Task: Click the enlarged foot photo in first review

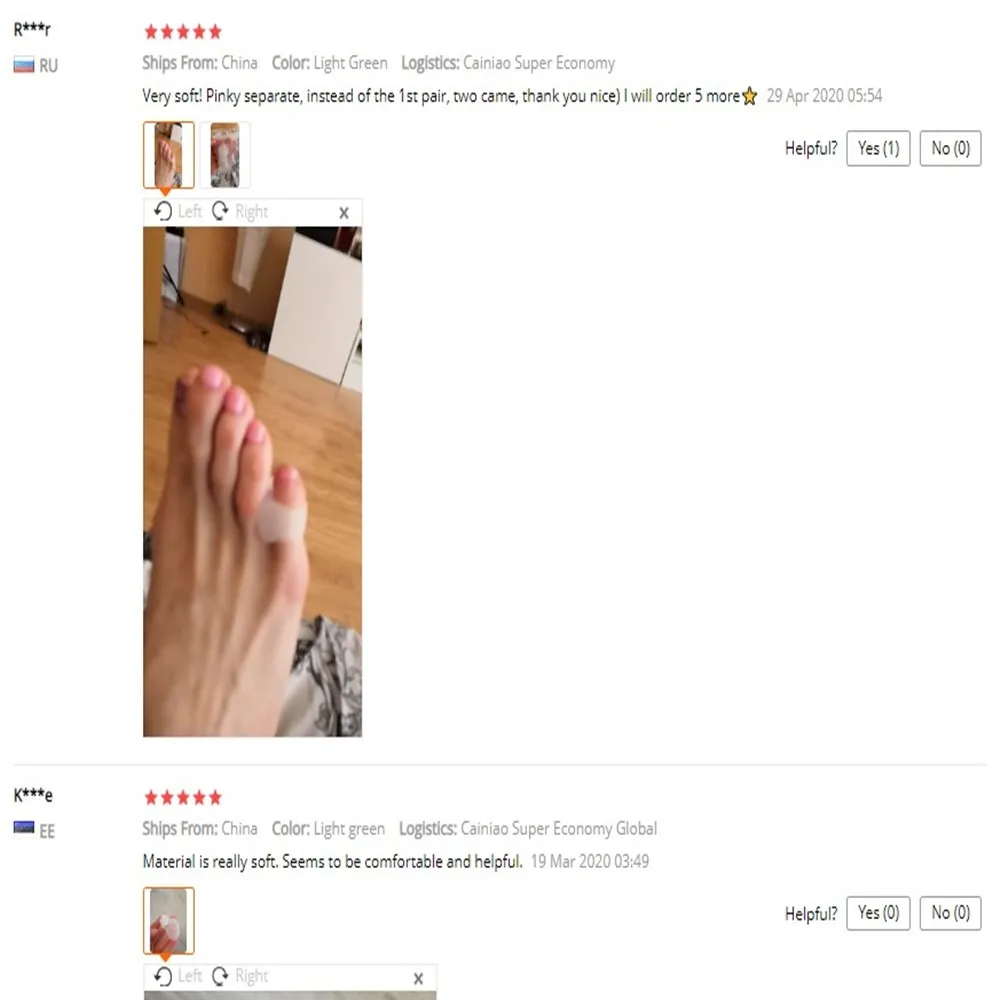Action: click(253, 482)
